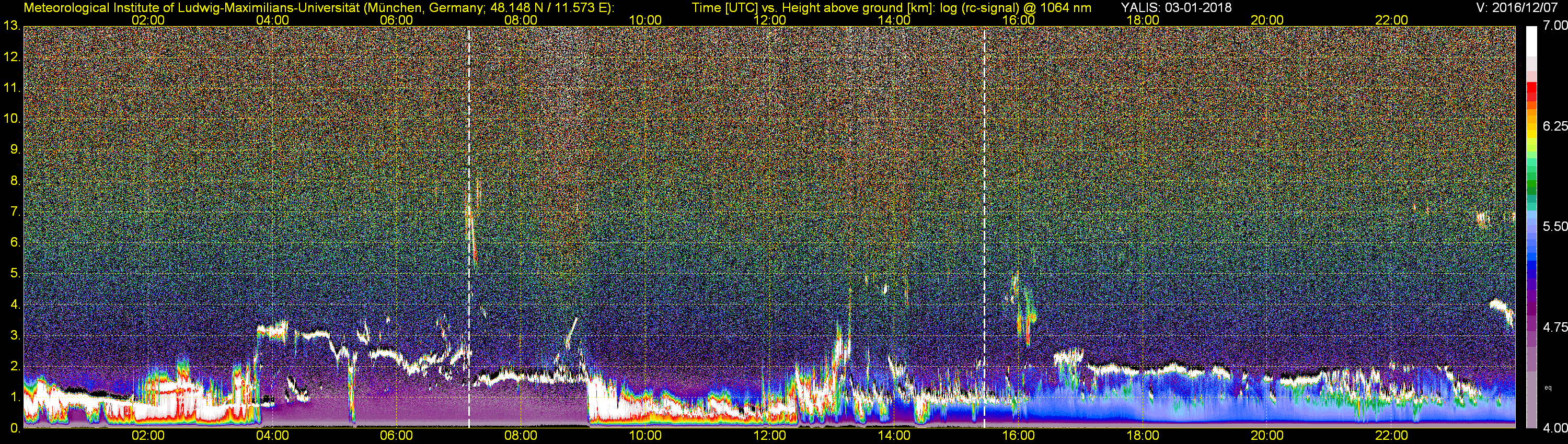Click the 08:00 label on the bottom time axis
The image size is (1568, 444).
tap(521, 436)
